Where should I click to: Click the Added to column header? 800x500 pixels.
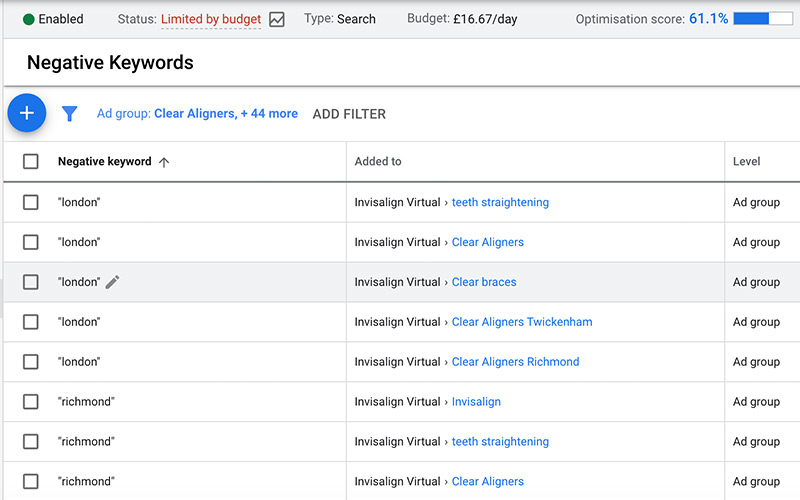coord(378,162)
